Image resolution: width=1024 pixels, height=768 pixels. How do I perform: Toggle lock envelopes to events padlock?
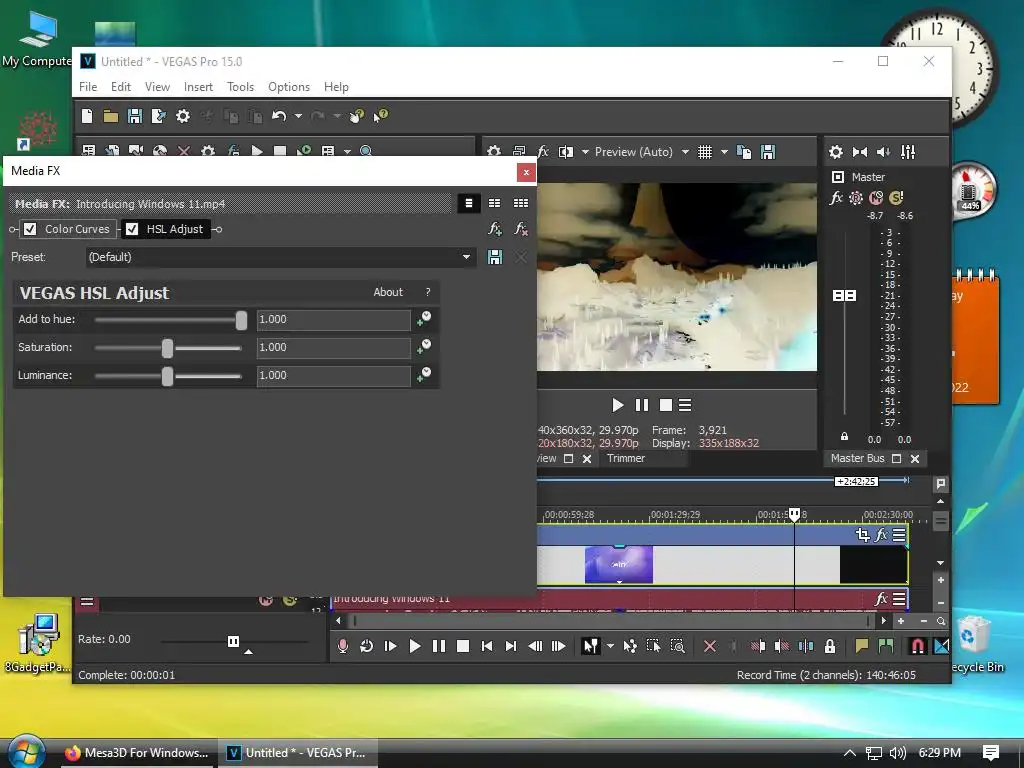829,646
